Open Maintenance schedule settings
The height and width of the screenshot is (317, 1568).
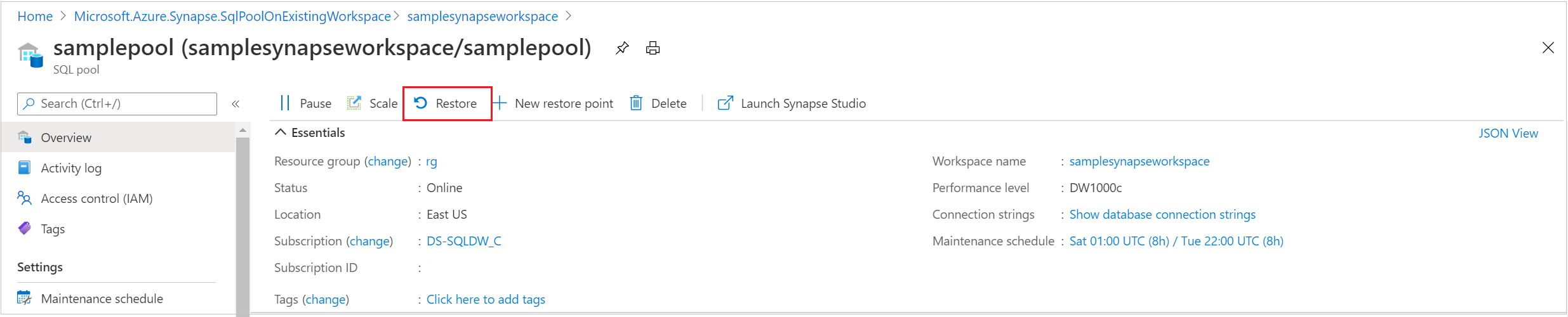point(102,299)
